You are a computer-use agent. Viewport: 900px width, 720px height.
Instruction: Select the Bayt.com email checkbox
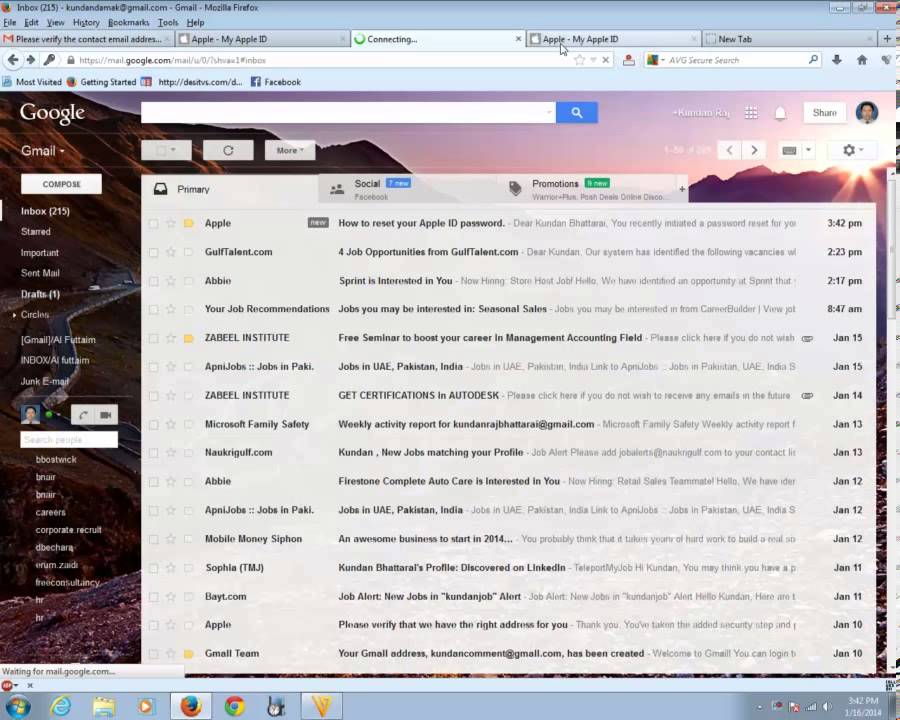point(153,597)
